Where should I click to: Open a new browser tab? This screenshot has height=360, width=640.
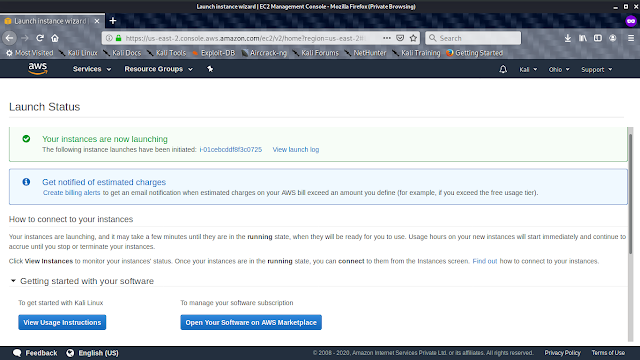point(113,20)
